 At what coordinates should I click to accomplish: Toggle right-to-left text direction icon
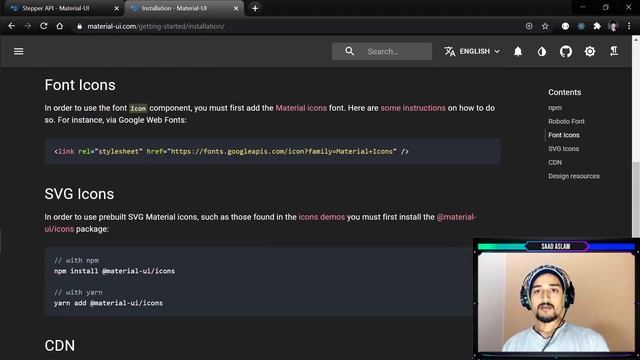[x=613, y=51]
